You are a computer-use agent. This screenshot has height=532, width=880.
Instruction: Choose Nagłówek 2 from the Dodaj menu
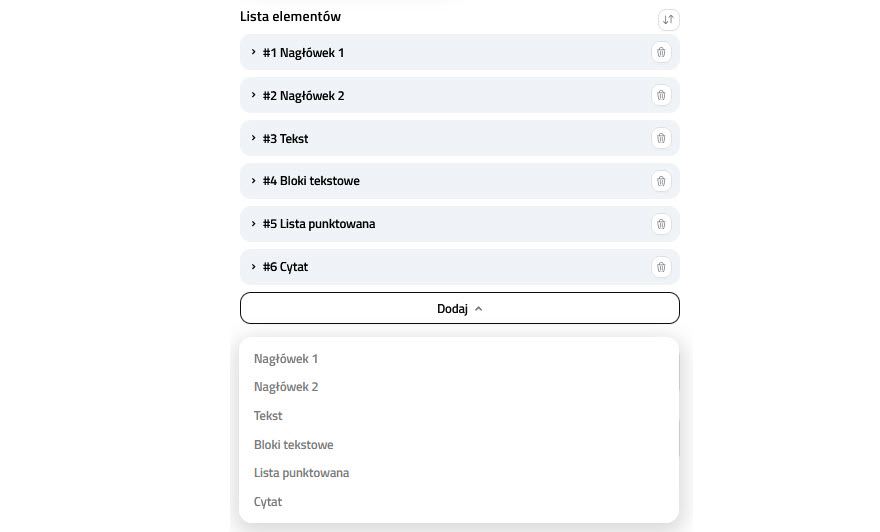(x=286, y=387)
